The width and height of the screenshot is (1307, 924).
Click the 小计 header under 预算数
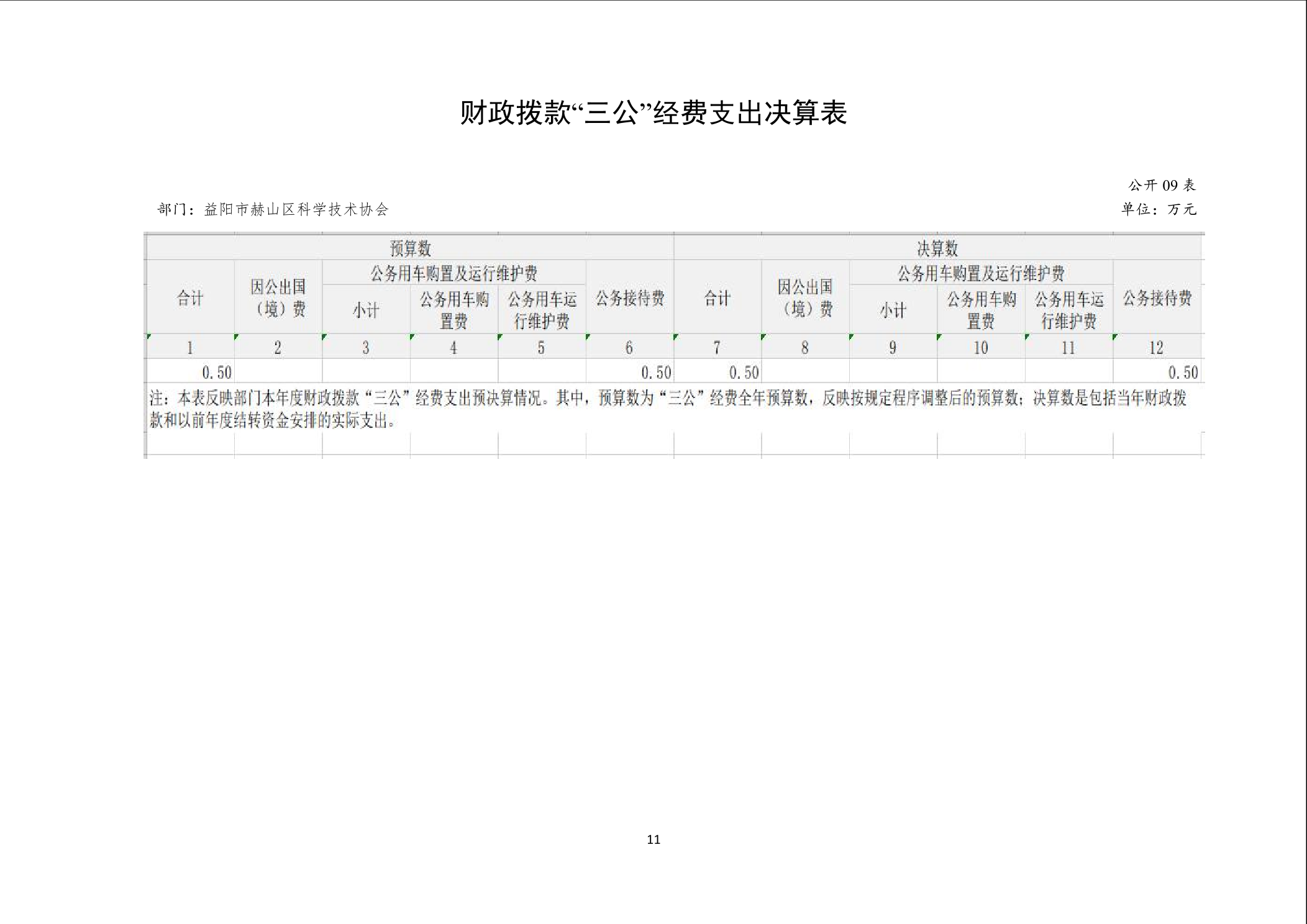366,310
